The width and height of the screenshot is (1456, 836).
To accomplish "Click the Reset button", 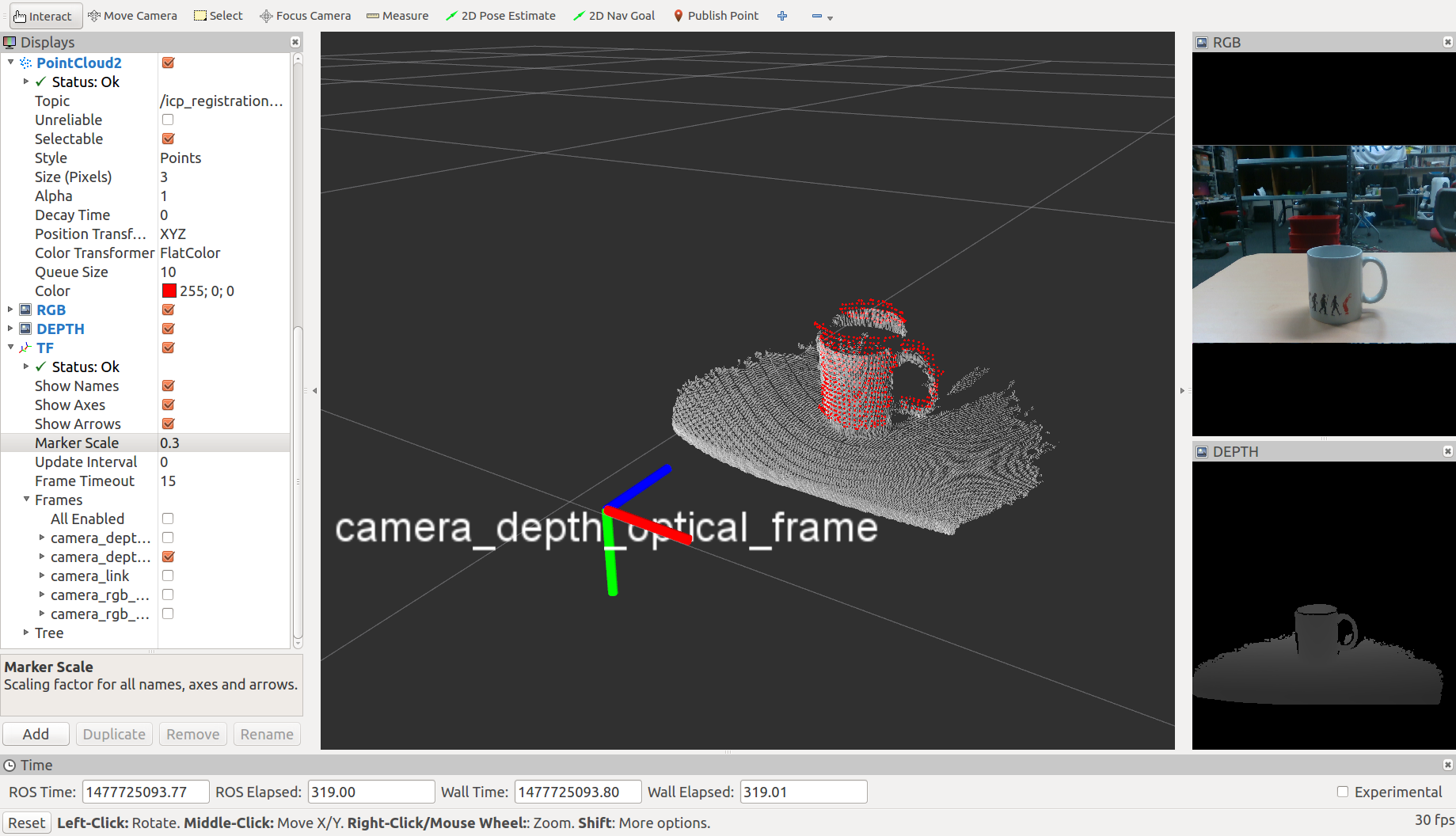I will click(27, 823).
